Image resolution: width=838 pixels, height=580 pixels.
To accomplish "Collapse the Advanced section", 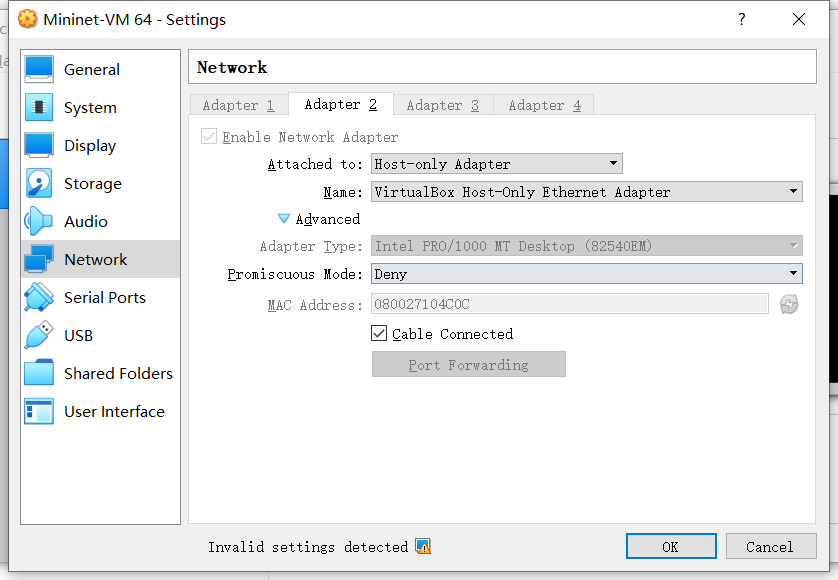I will point(285,219).
